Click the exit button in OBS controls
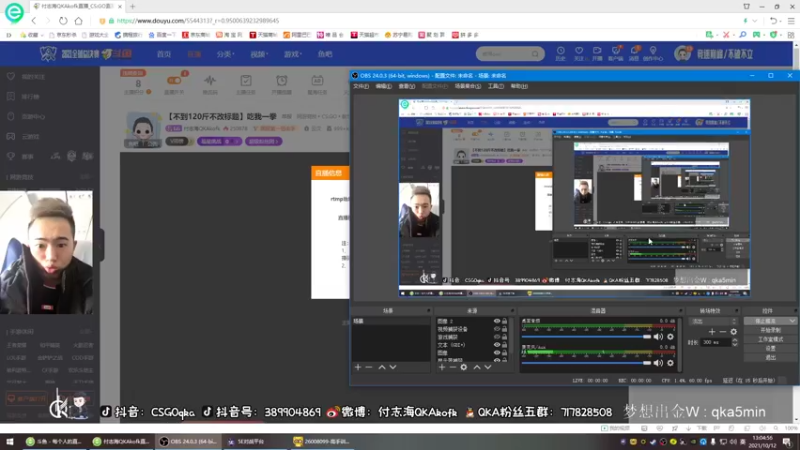Screen dimensions: 800x450 (770, 358)
